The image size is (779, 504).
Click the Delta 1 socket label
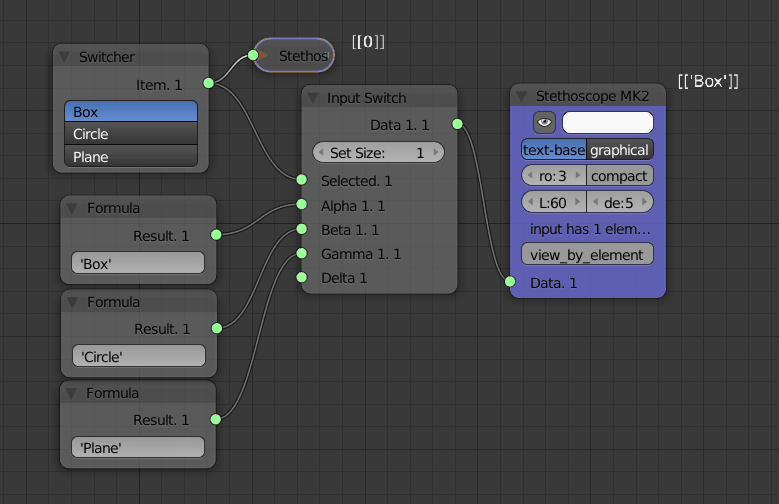(x=344, y=278)
